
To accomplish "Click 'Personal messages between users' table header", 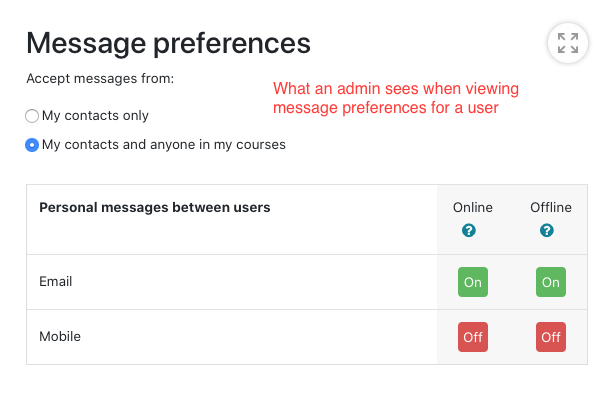I will coord(155,207).
